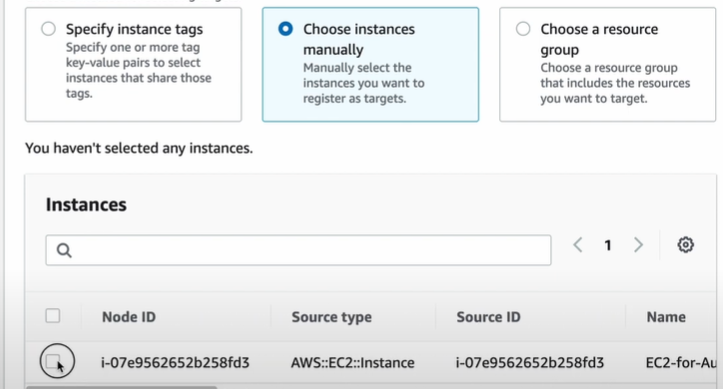Sort by the Source type column header
This screenshot has width=723, height=389.
pyautogui.click(x=332, y=317)
